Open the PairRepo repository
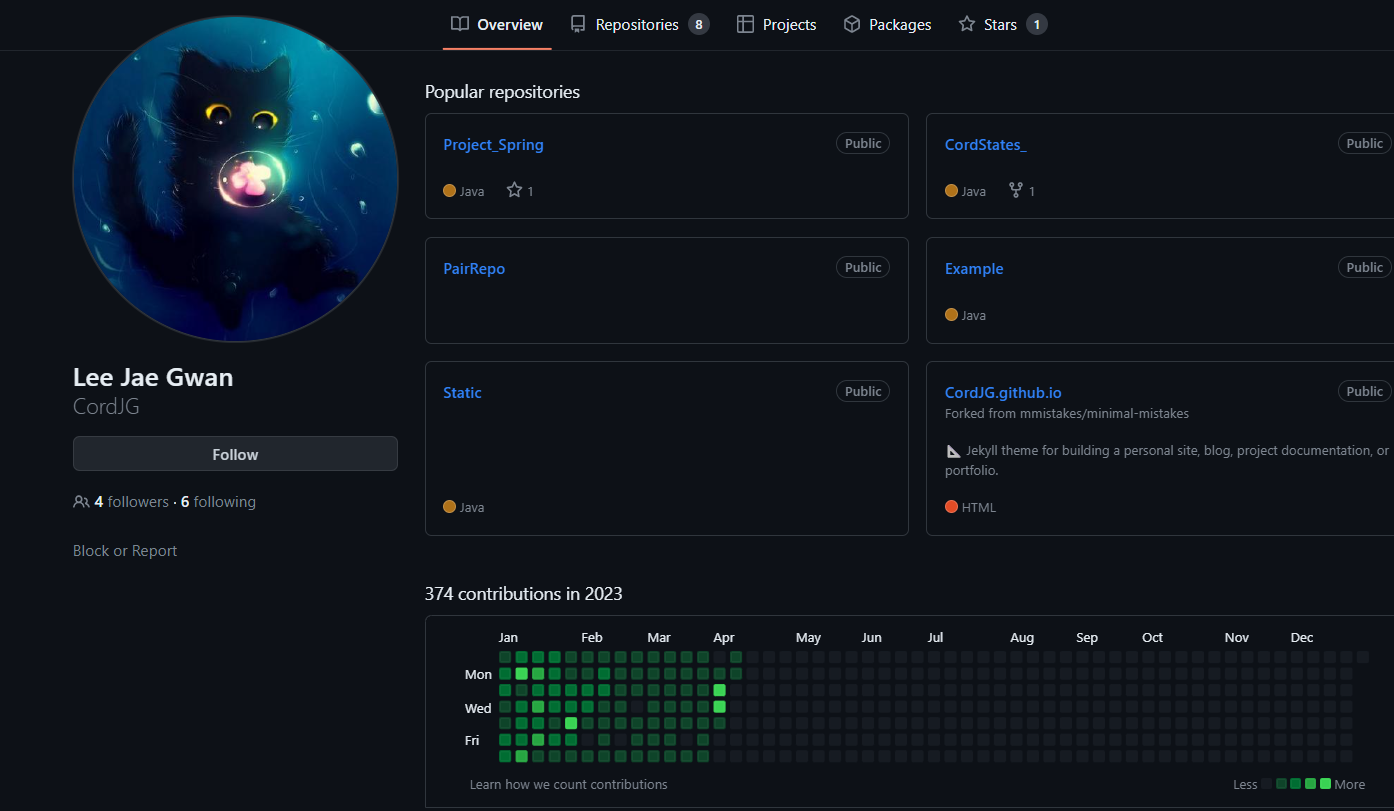Viewport: 1394px width, 811px height. point(474,269)
